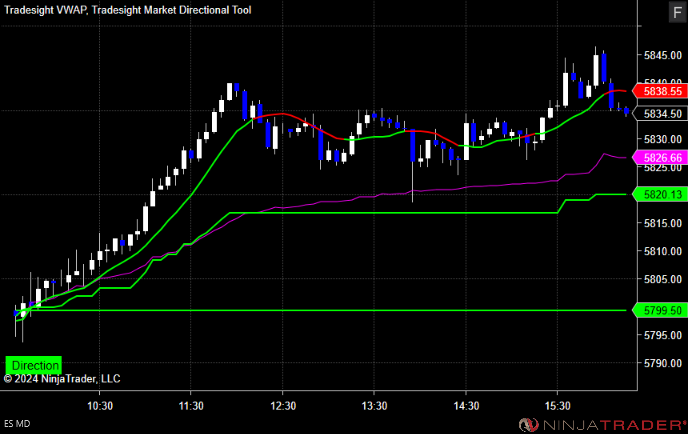Click the 11:30 time axis label
Viewport: 688px width, 434px height.
tap(191, 406)
